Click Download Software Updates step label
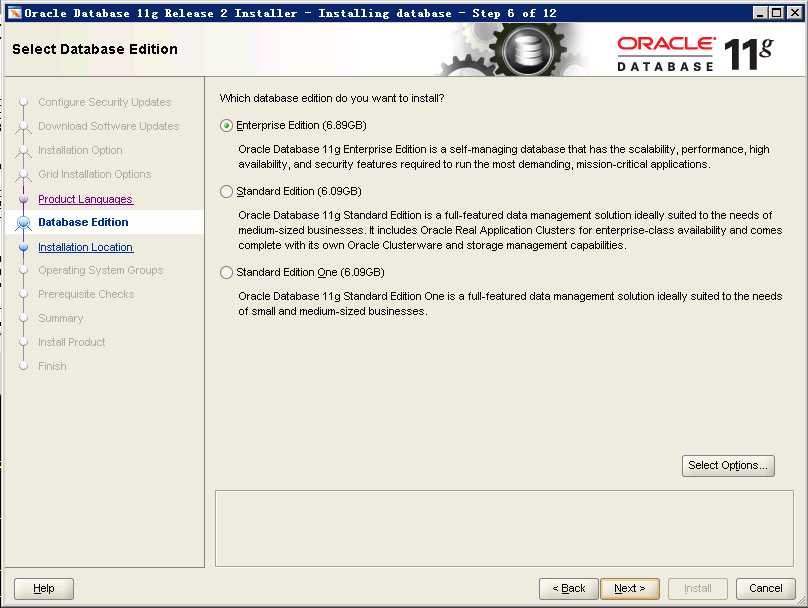This screenshot has height=608, width=808. click(x=109, y=126)
